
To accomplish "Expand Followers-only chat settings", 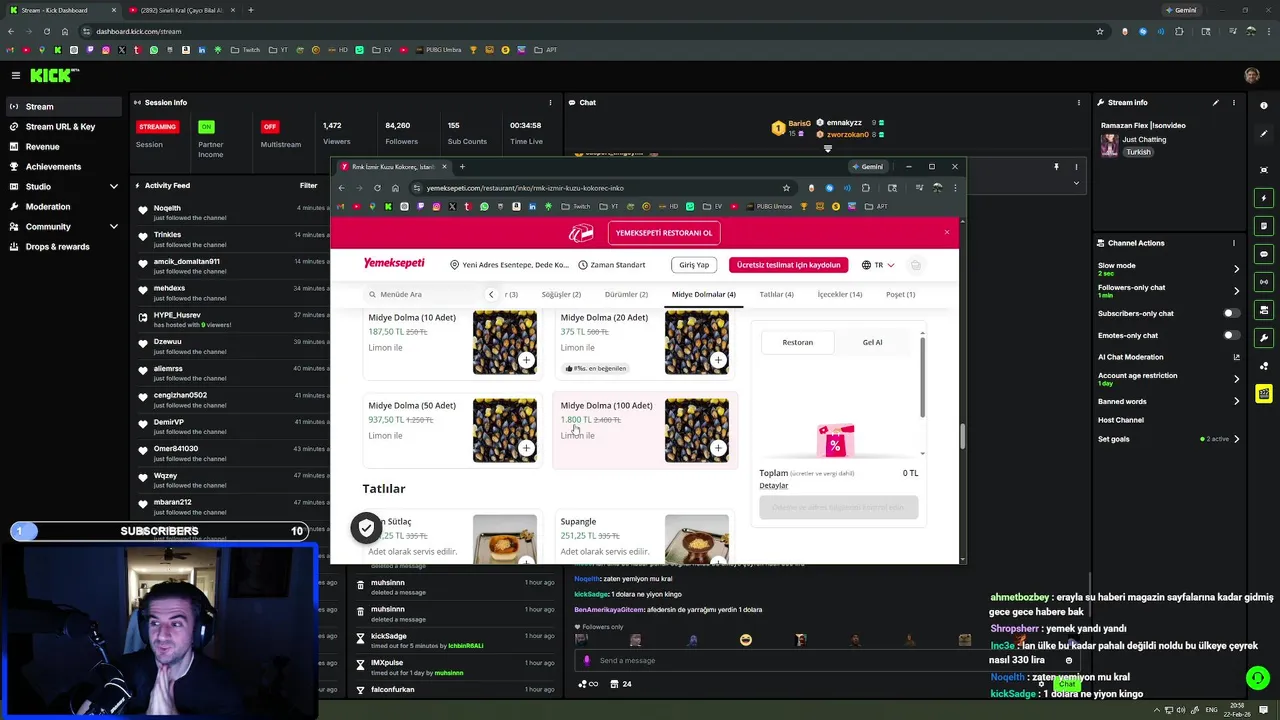I will pyautogui.click(x=1236, y=291).
